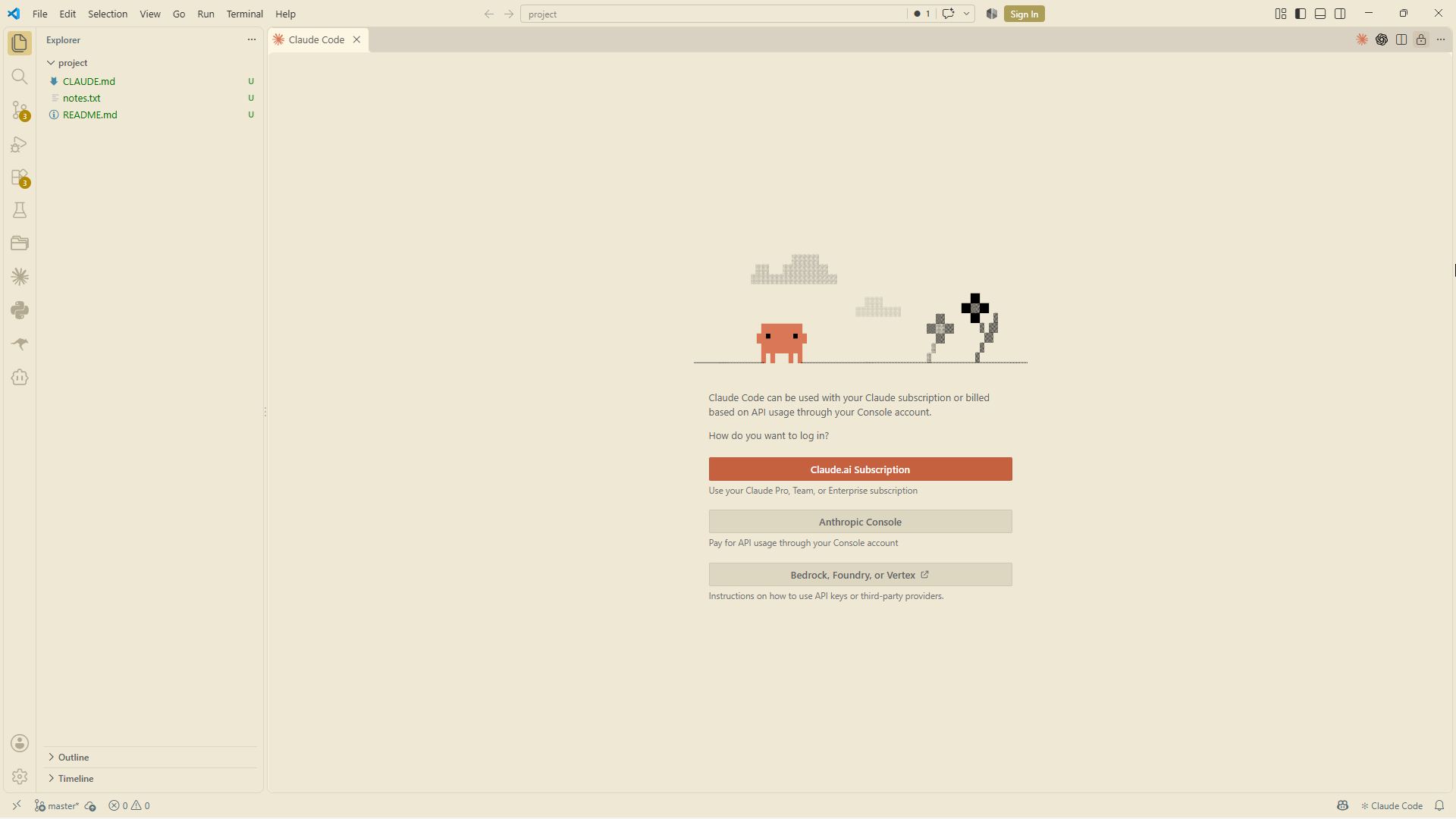Toggle Primary Side Bar visibility

coord(1301,14)
